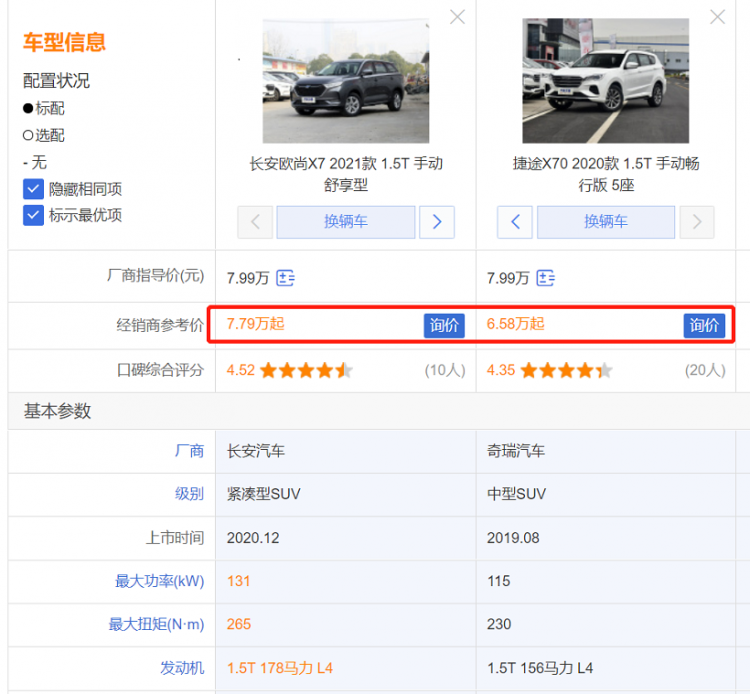Click previous arrow under 长安欧尚X7
Screen dimensions: 750x694
click(x=255, y=222)
